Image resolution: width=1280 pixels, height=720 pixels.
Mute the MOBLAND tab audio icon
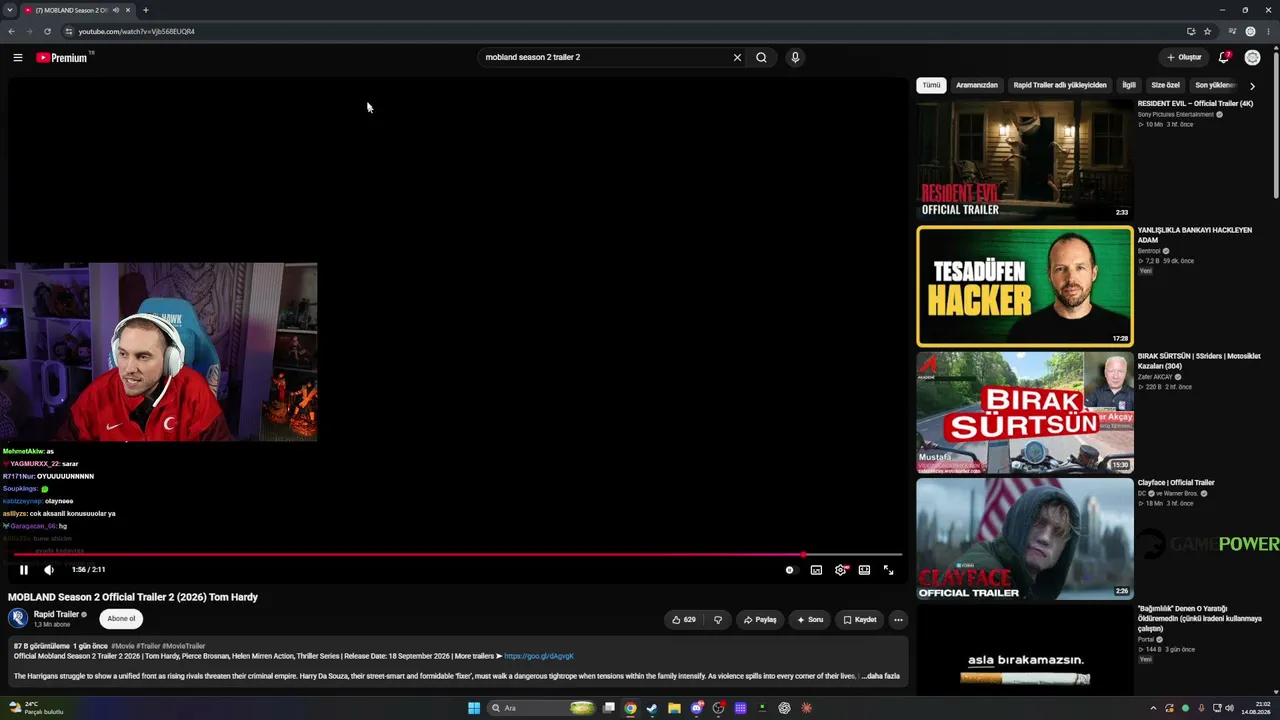[116, 10]
